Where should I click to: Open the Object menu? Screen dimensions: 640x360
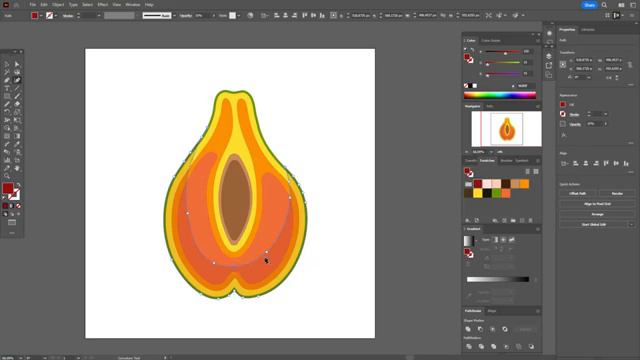58,5
